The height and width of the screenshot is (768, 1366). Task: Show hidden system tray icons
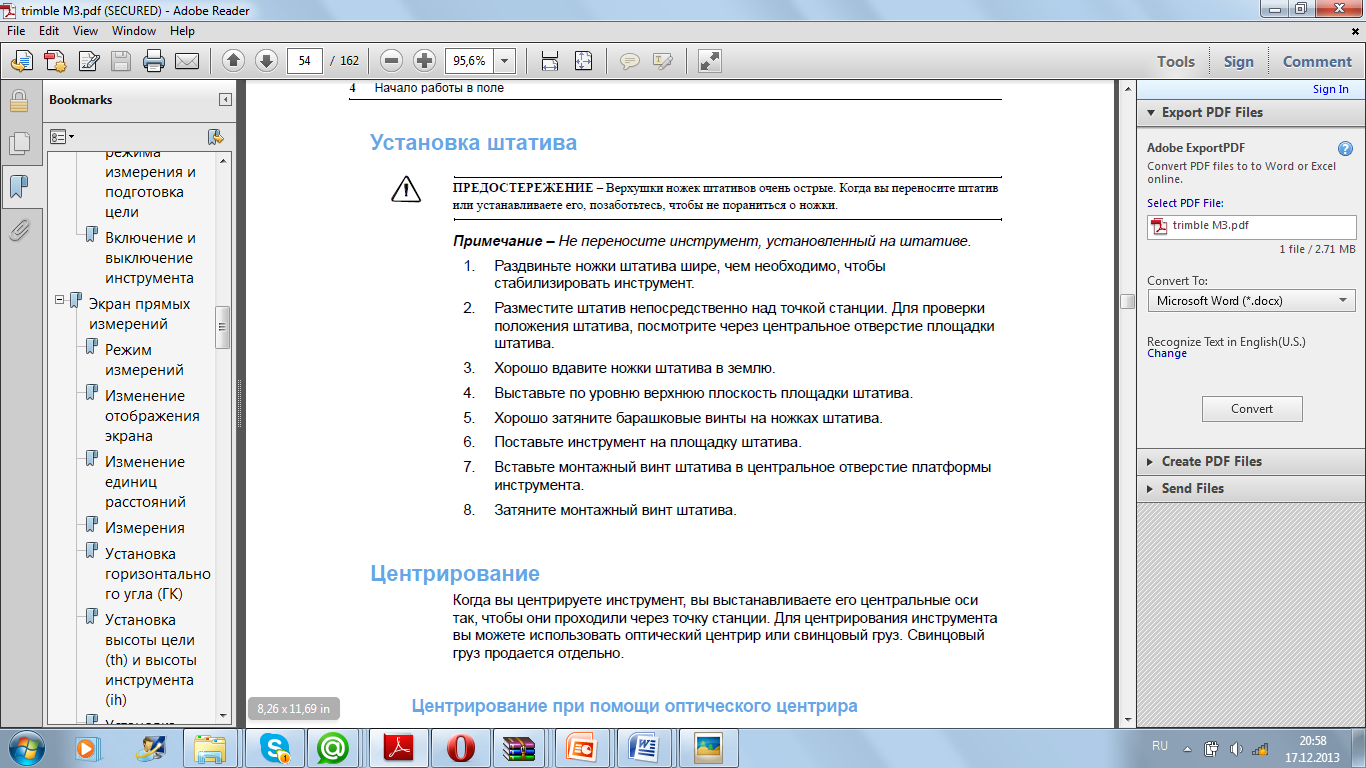pyautogui.click(x=1187, y=748)
